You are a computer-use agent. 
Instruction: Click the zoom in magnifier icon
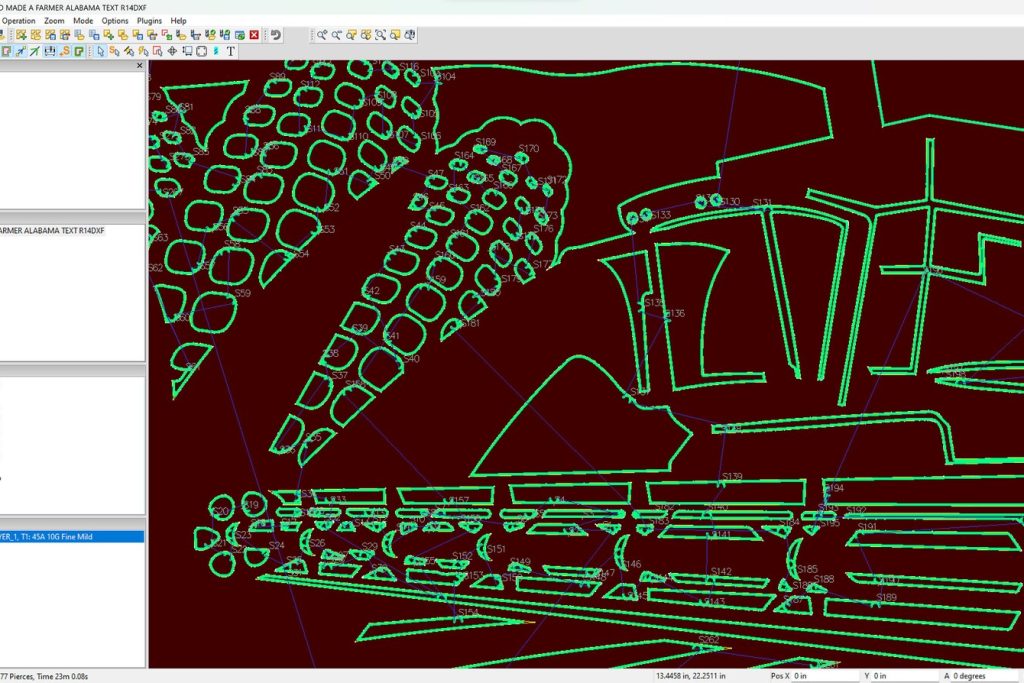[x=322, y=35]
